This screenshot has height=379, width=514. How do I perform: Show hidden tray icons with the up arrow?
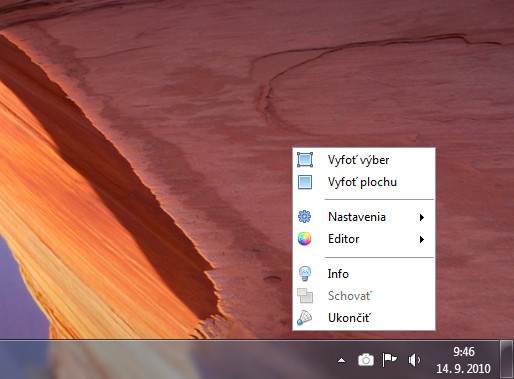click(341, 360)
